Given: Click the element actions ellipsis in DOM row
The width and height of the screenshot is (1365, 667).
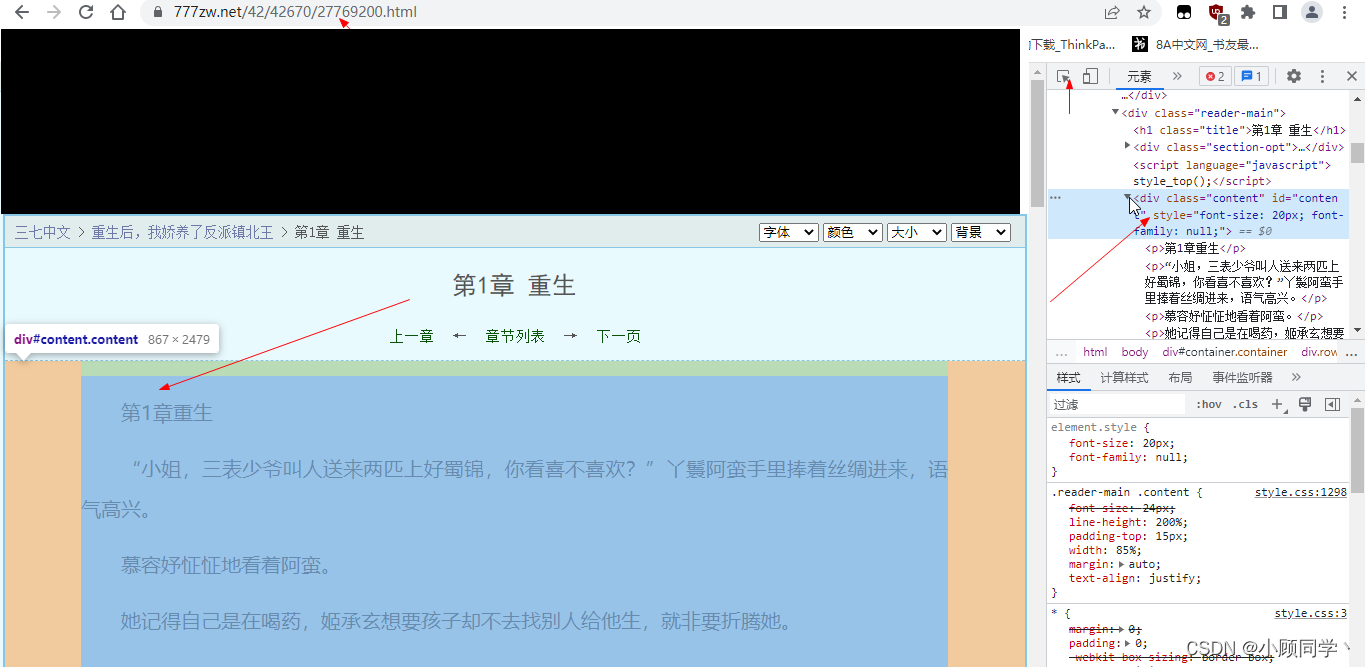Looking at the screenshot, I should [x=1055, y=197].
